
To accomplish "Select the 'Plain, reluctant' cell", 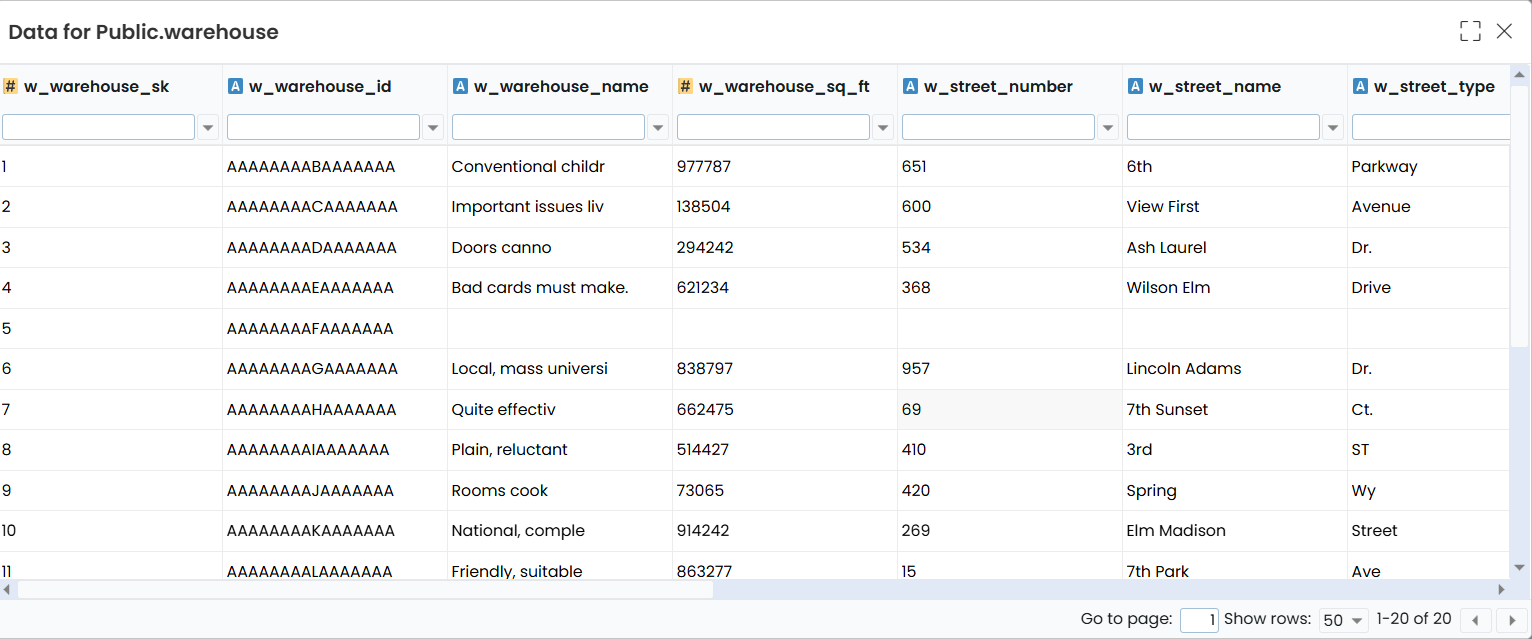I will pos(560,450).
